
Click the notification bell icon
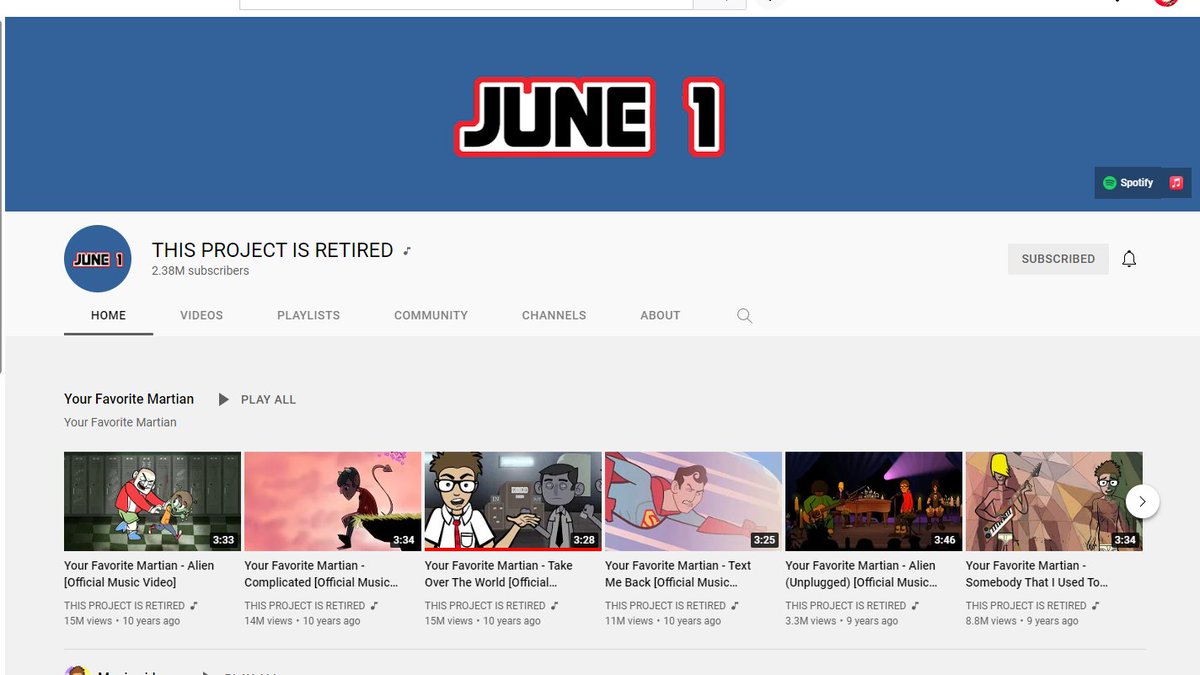1129,259
